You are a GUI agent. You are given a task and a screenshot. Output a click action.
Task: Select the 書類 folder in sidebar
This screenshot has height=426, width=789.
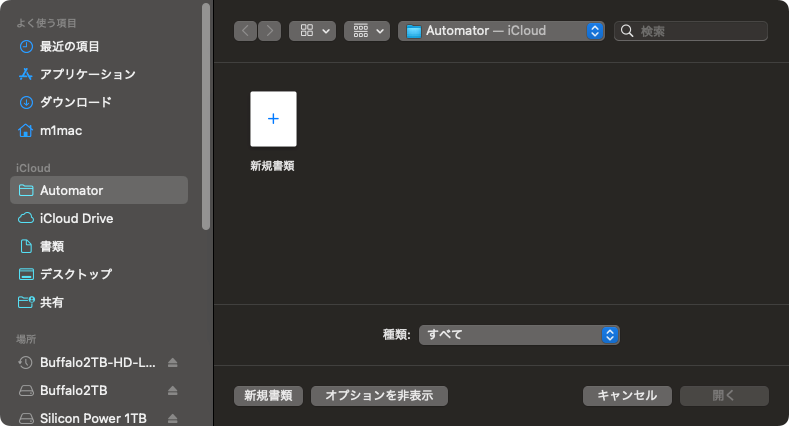coord(52,246)
